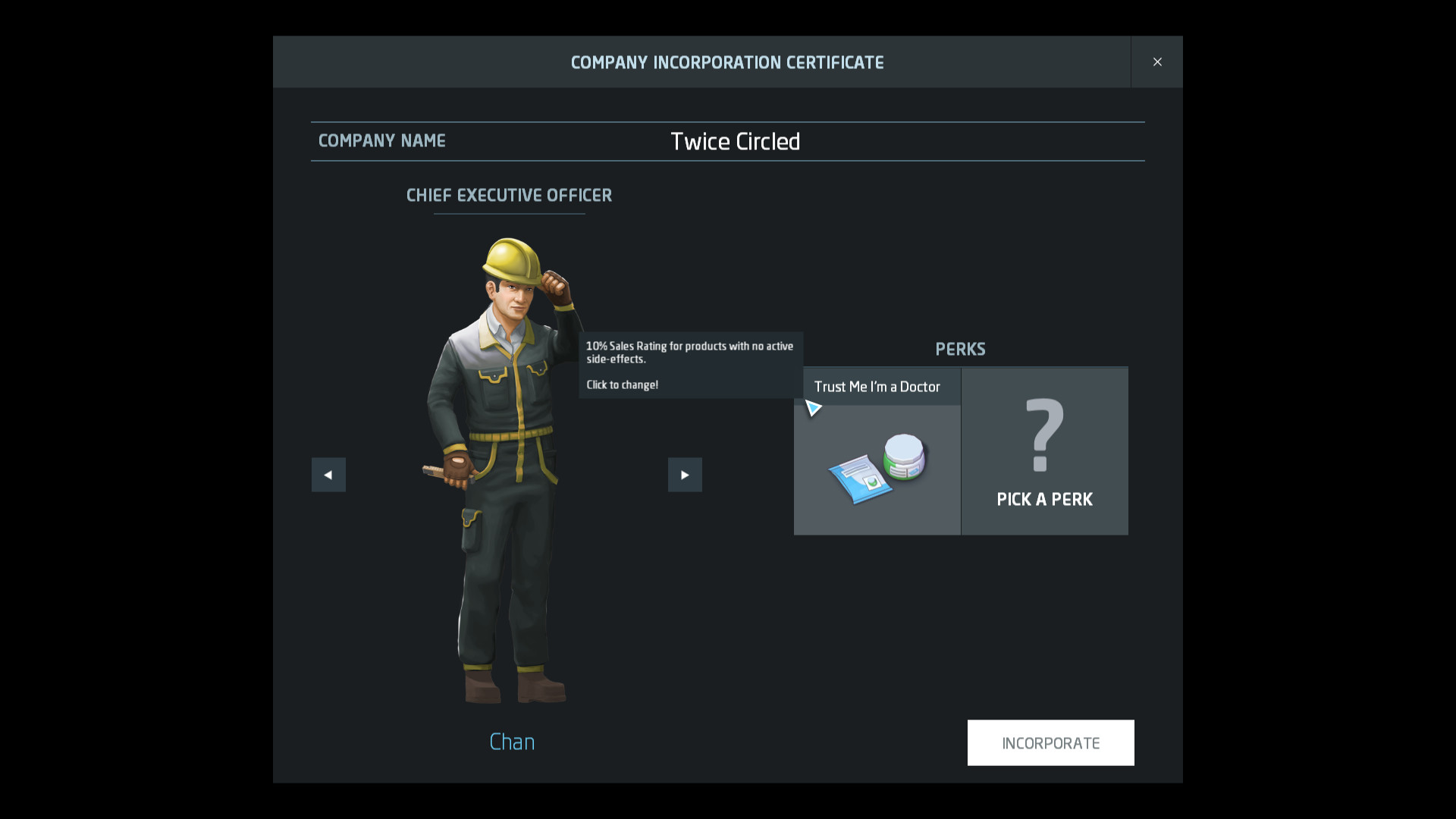The height and width of the screenshot is (819, 1456).
Task: Edit the company name Twice Circled
Action: [734, 141]
